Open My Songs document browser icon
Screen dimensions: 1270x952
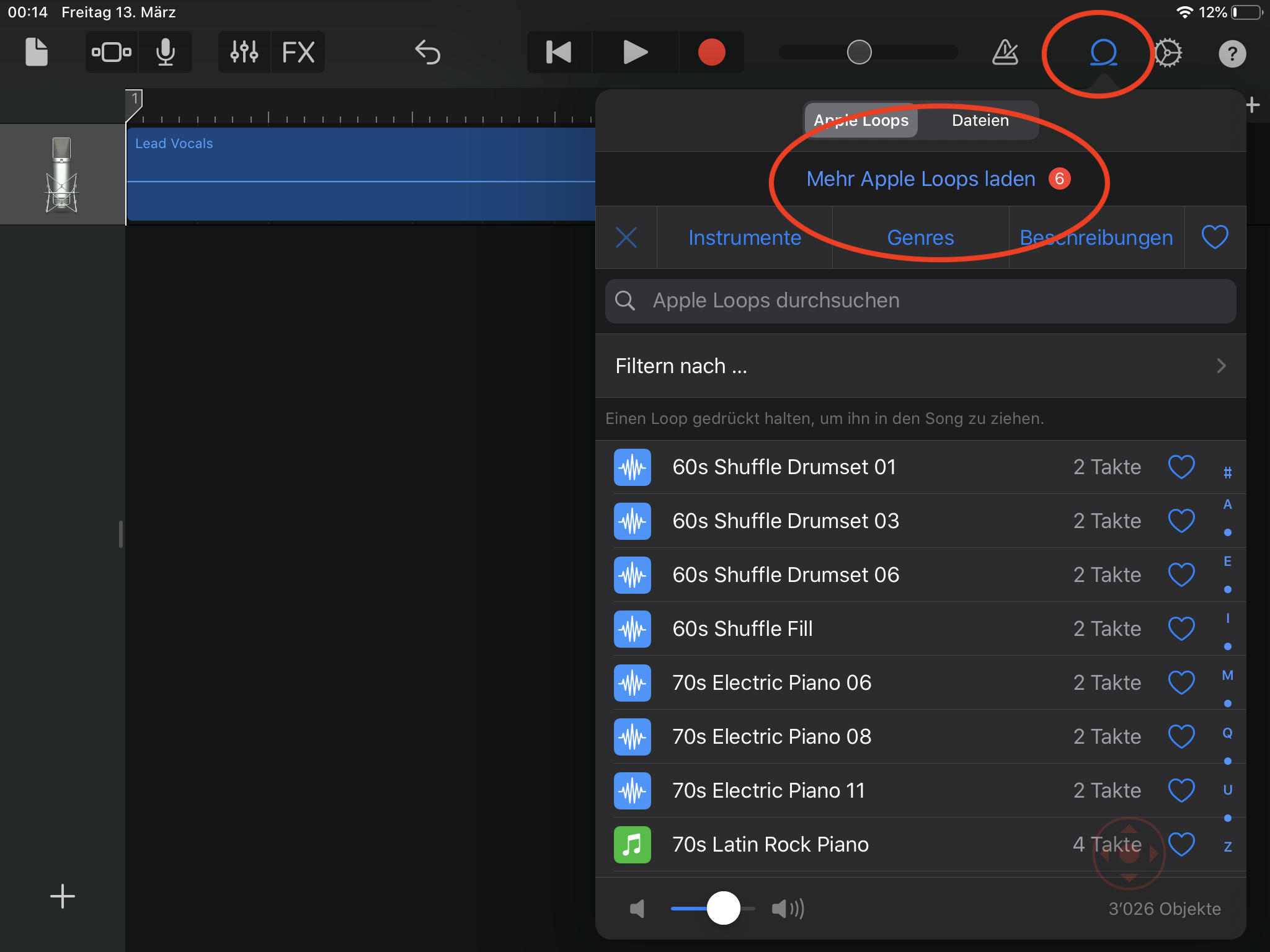point(36,52)
